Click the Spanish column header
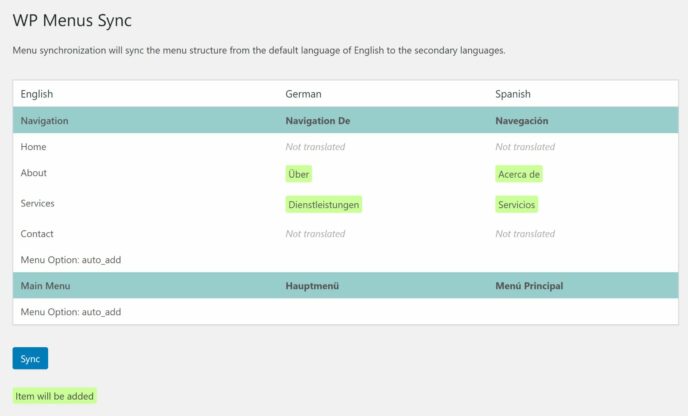Viewport: 688px width, 416px height. [513, 94]
